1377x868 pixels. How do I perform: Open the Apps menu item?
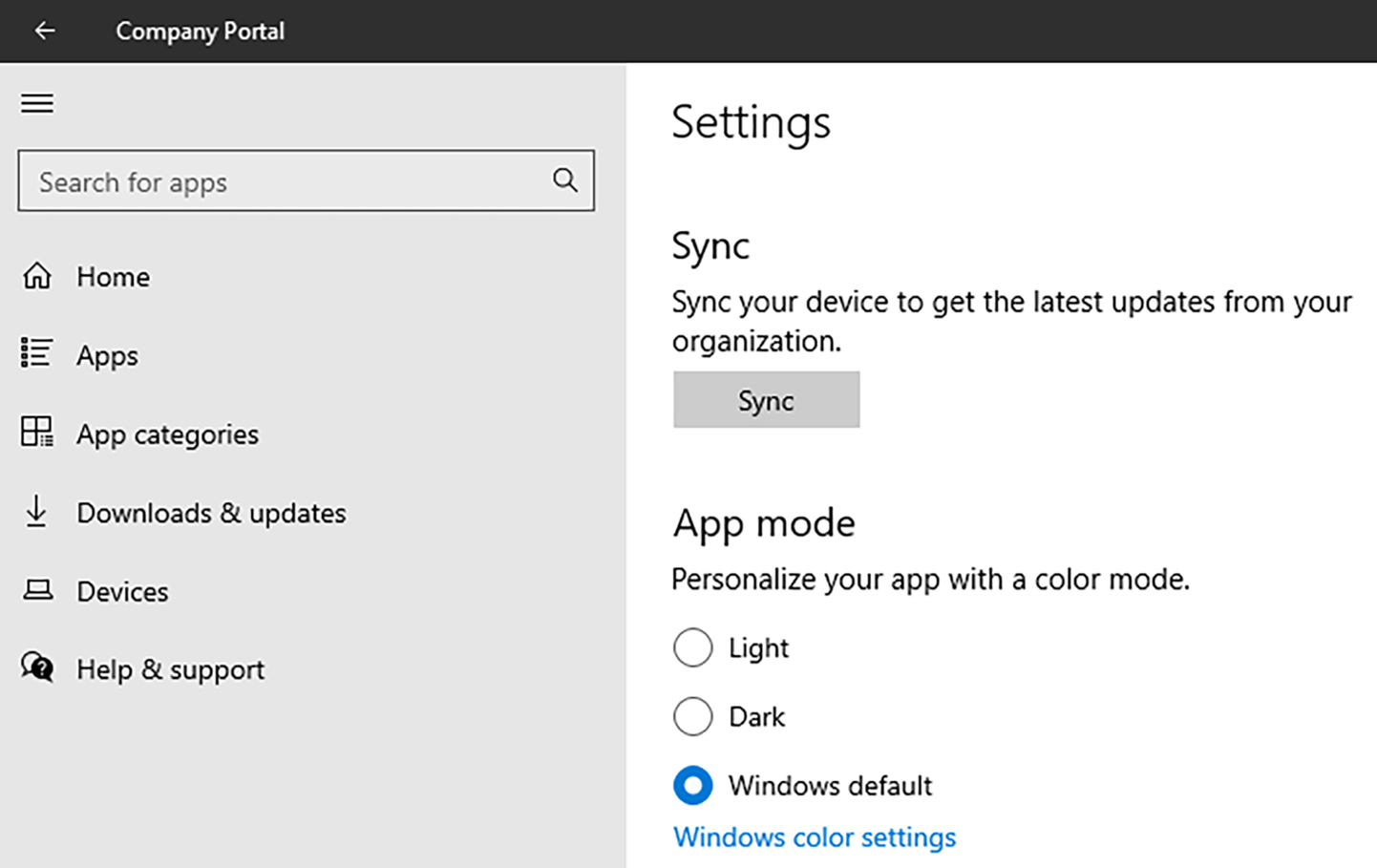click(x=107, y=356)
